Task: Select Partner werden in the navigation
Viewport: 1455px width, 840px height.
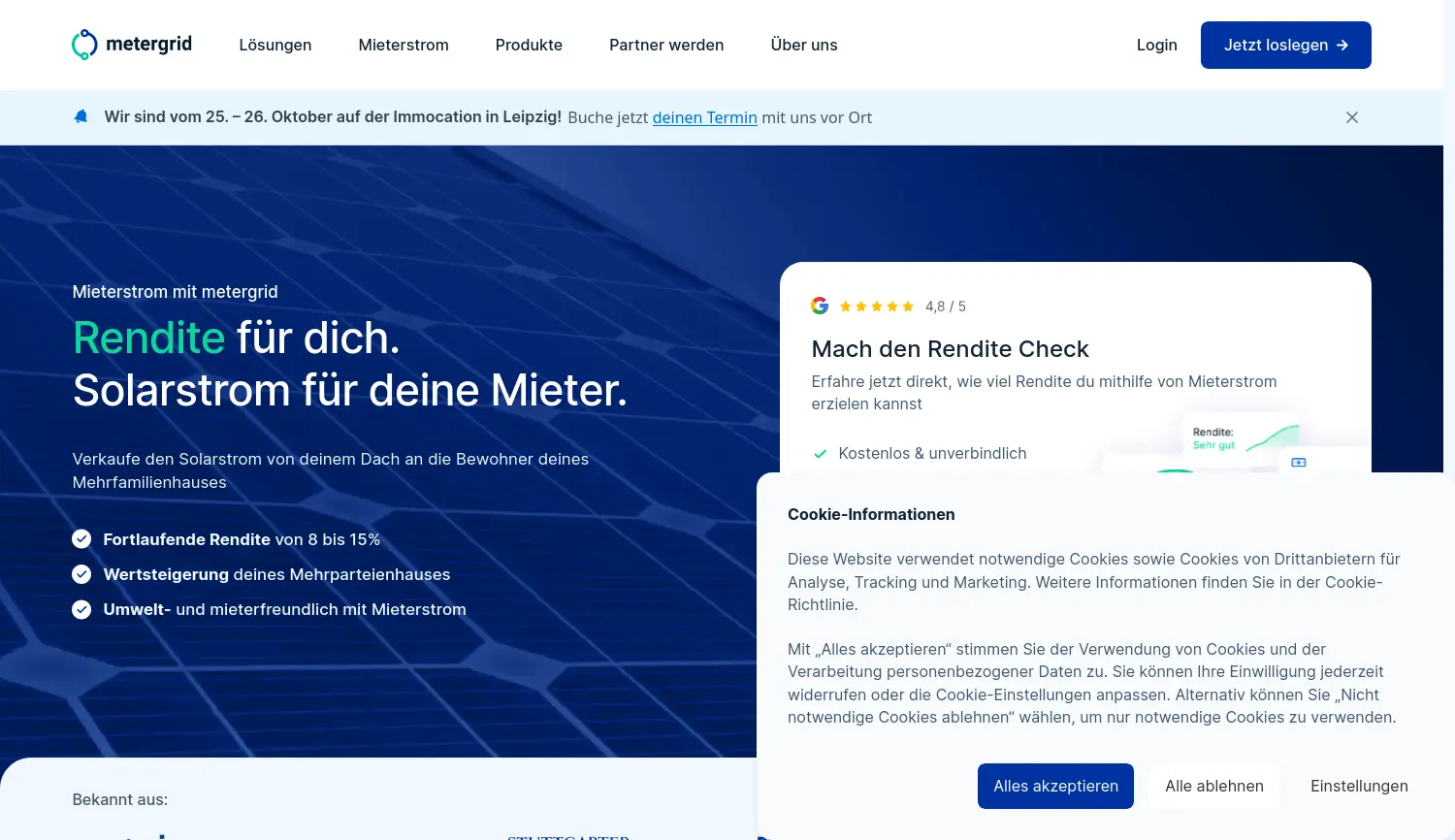Action: 666,45
